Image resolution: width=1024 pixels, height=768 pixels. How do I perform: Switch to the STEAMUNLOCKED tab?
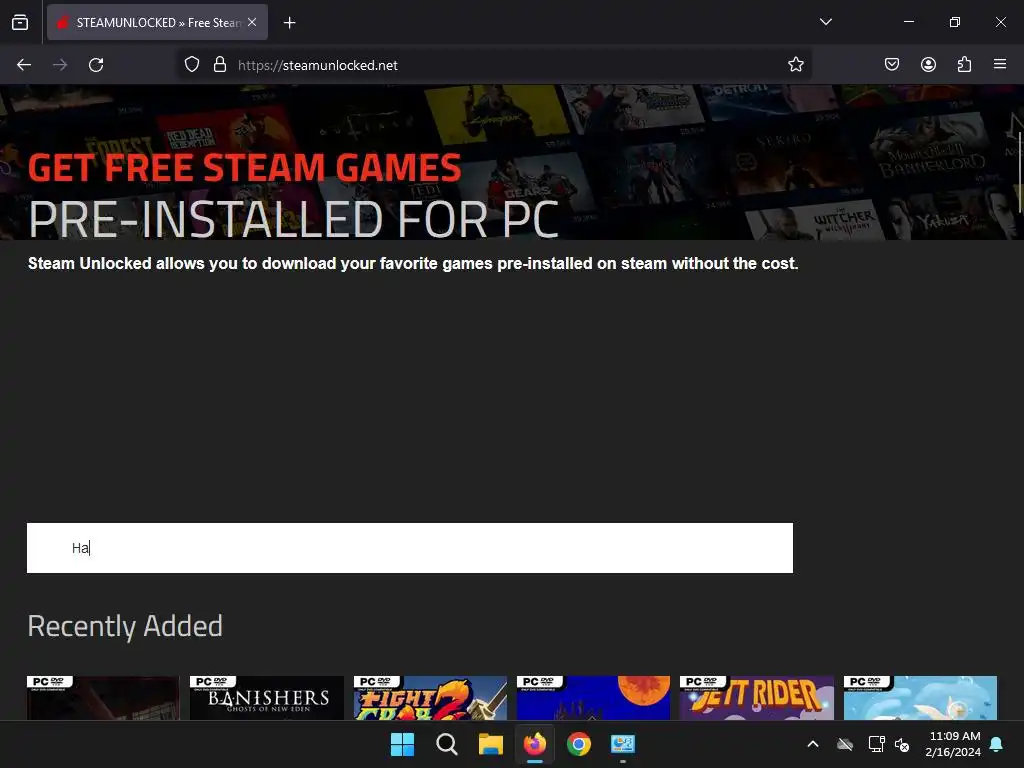click(157, 22)
